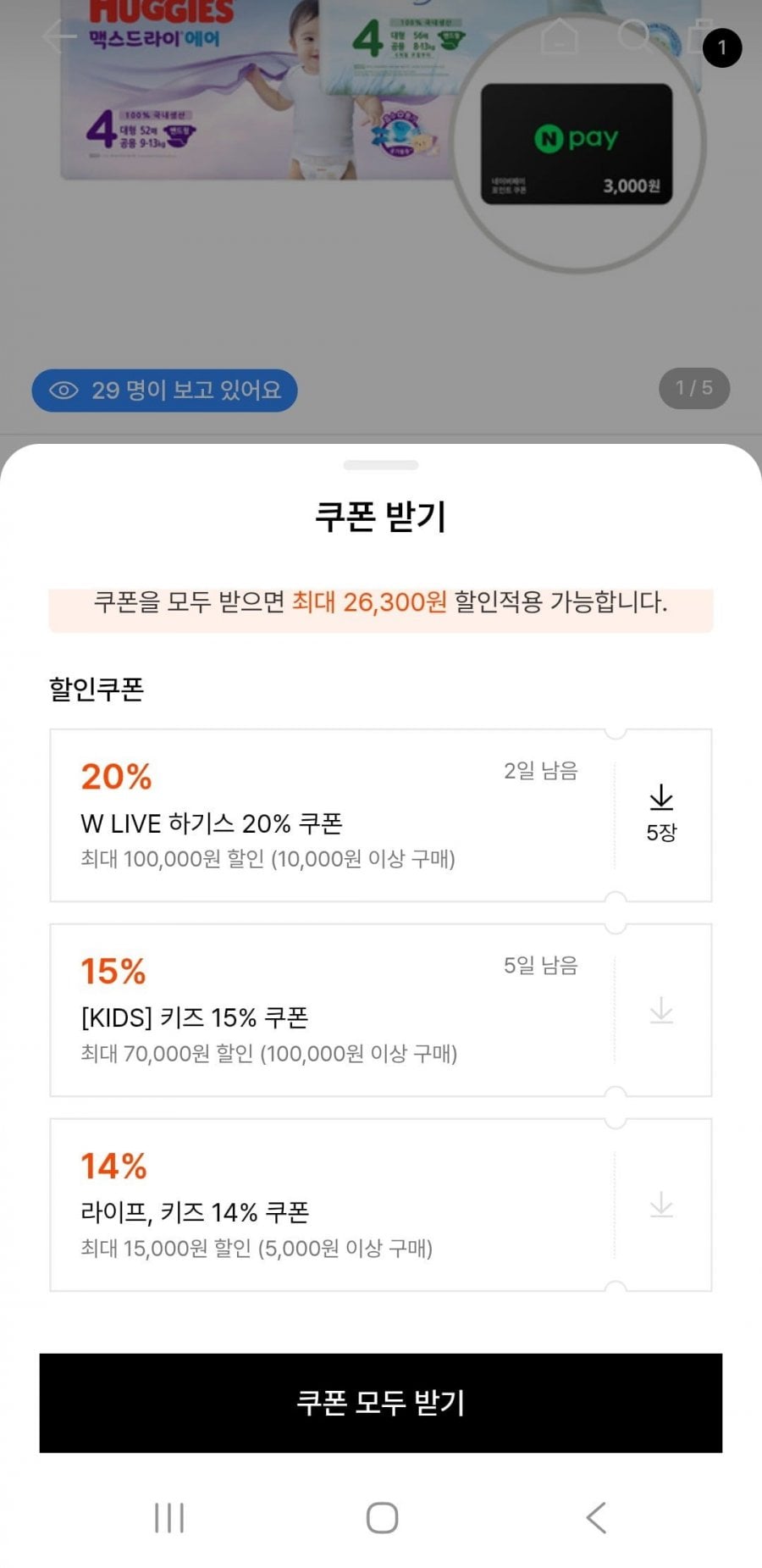The height and width of the screenshot is (1568, 762).
Task: Open the home icon in header
Action: (560, 36)
